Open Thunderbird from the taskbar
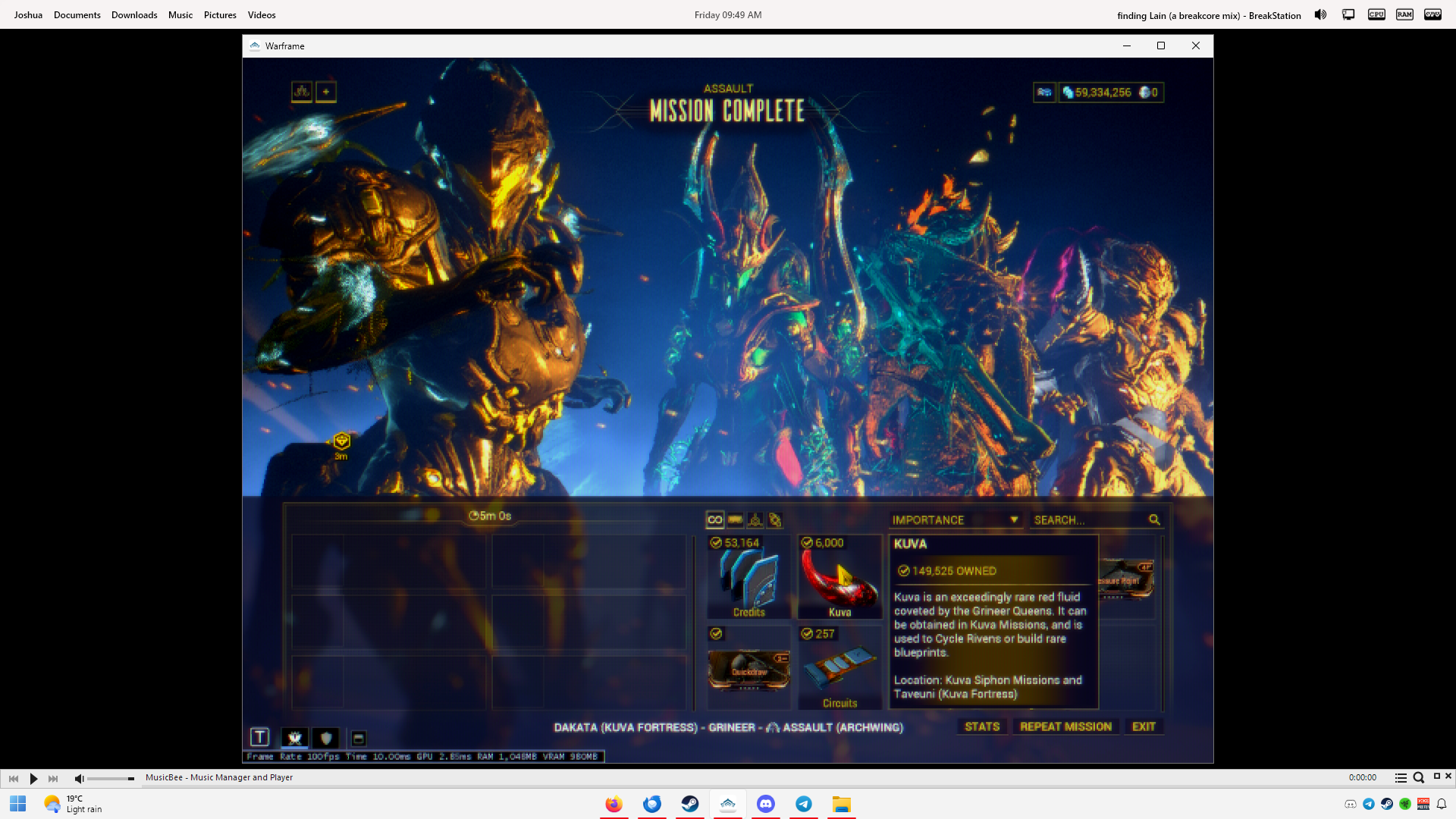Viewport: 1456px width, 819px height. 651,804
